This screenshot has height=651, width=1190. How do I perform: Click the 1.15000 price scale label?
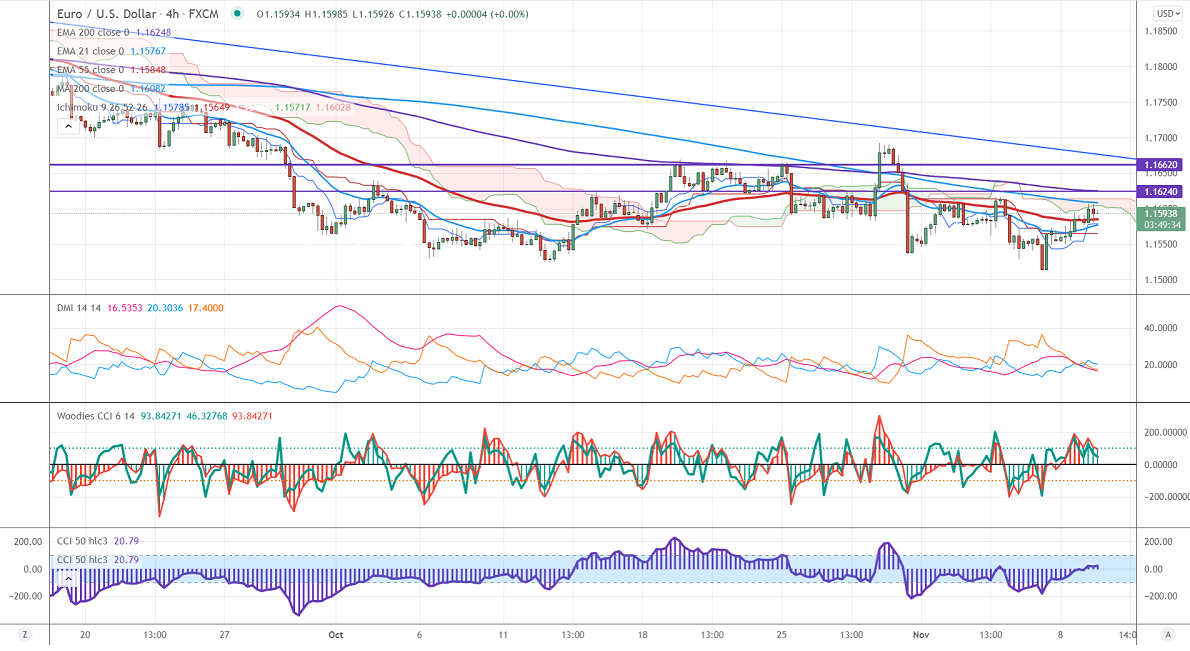pyautogui.click(x=1161, y=280)
